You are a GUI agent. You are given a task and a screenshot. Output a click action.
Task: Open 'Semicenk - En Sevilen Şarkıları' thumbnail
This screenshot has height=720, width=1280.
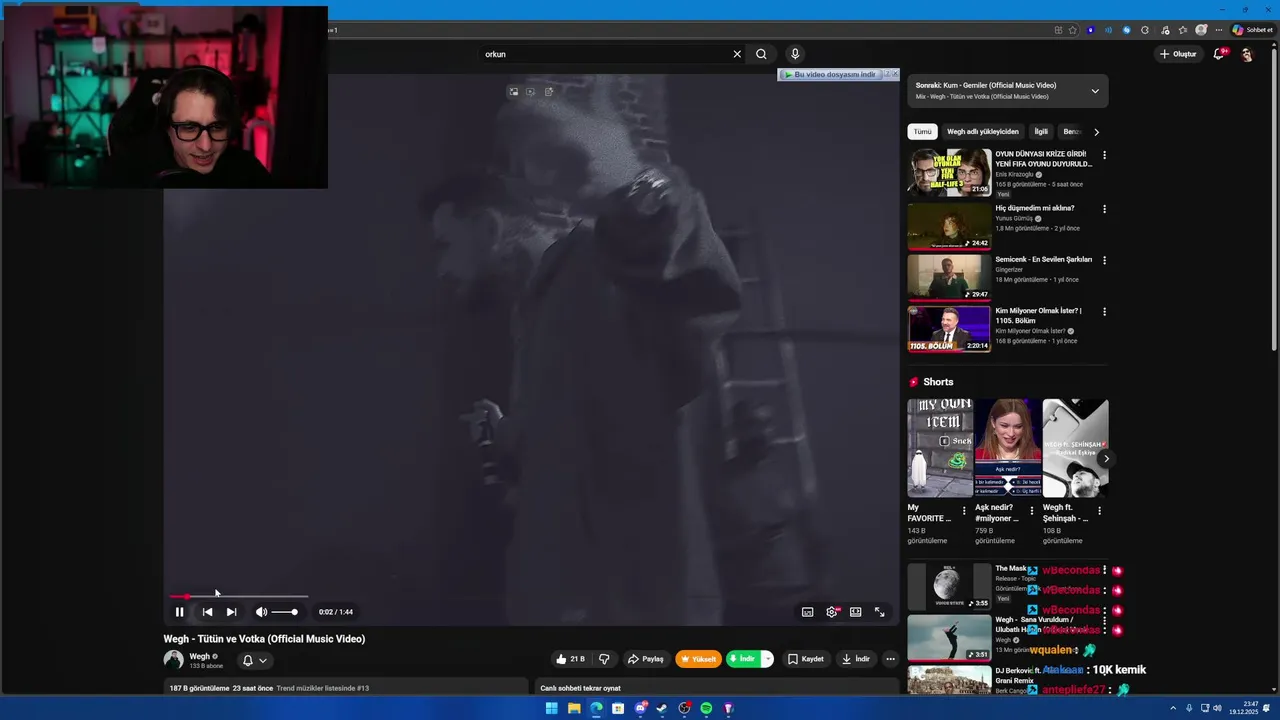tap(949, 277)
